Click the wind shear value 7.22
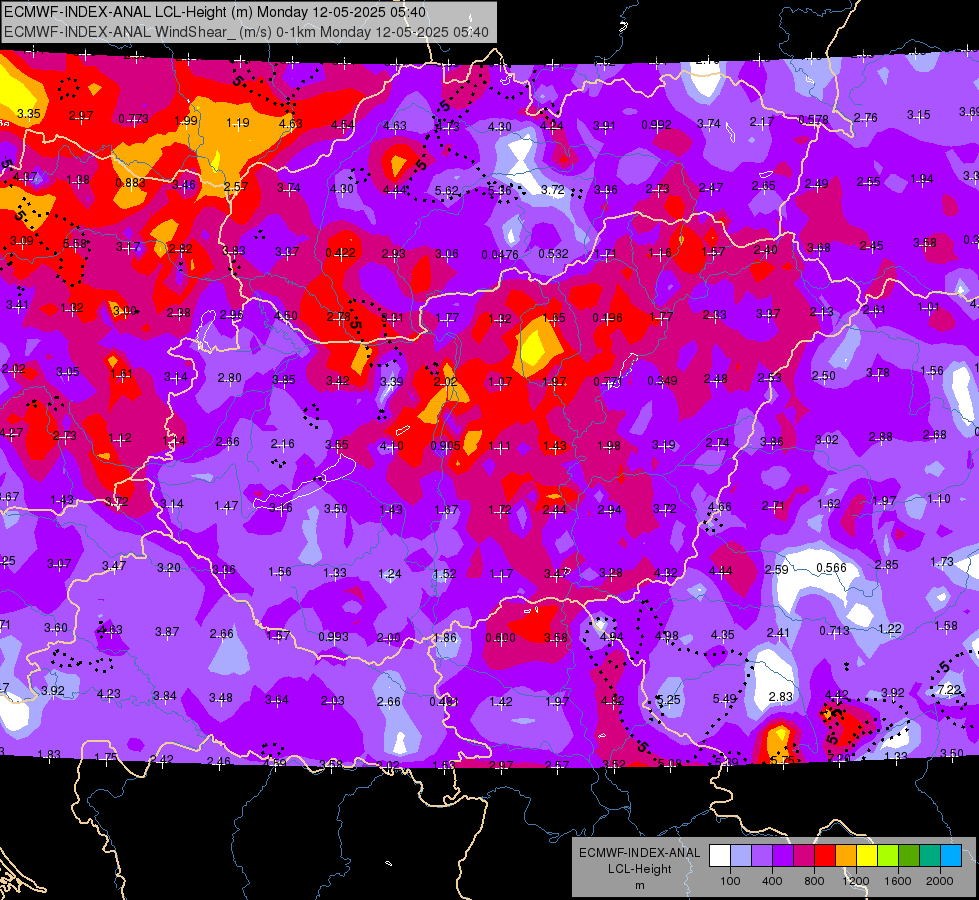979x900 pixels. click(949, 690)
